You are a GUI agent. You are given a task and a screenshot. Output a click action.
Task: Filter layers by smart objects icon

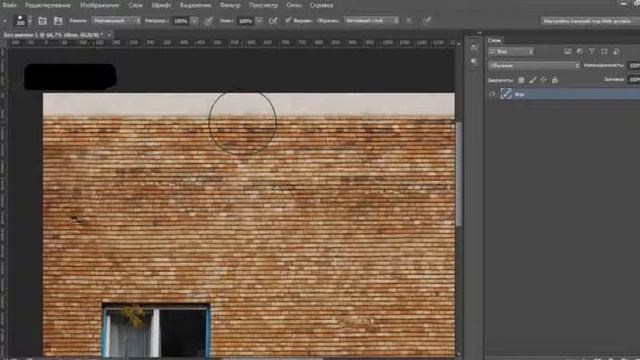[616, 51]
